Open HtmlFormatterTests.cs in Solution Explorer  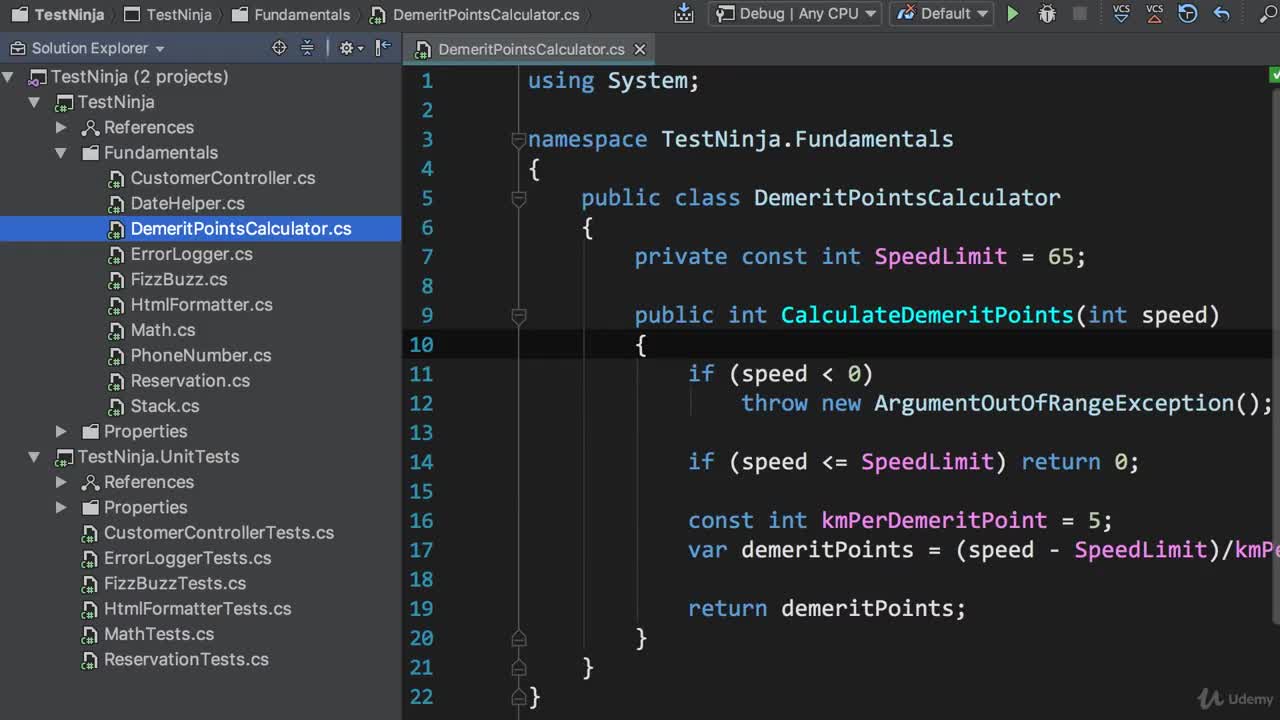(198, 609)
